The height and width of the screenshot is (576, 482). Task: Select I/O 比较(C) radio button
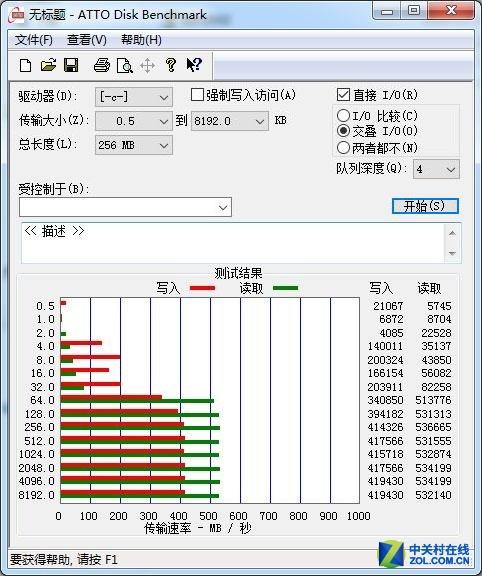[343, 116]
